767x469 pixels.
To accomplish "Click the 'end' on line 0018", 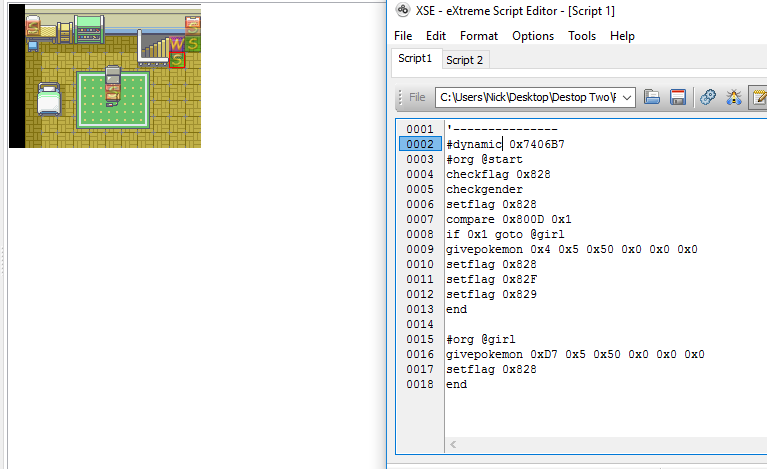I will [x=456, y=384].
